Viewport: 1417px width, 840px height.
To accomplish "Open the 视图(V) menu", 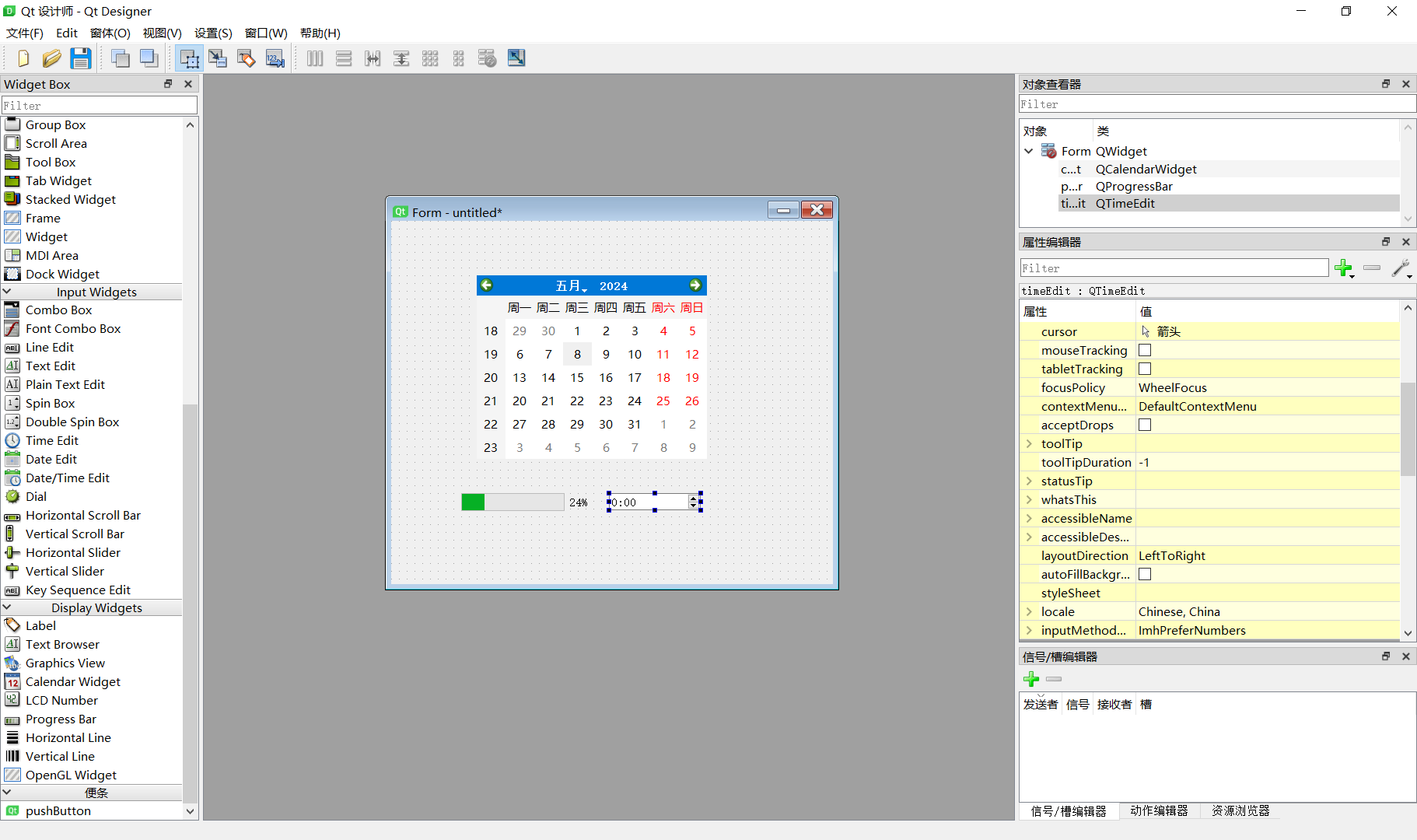I will [162, 33].
